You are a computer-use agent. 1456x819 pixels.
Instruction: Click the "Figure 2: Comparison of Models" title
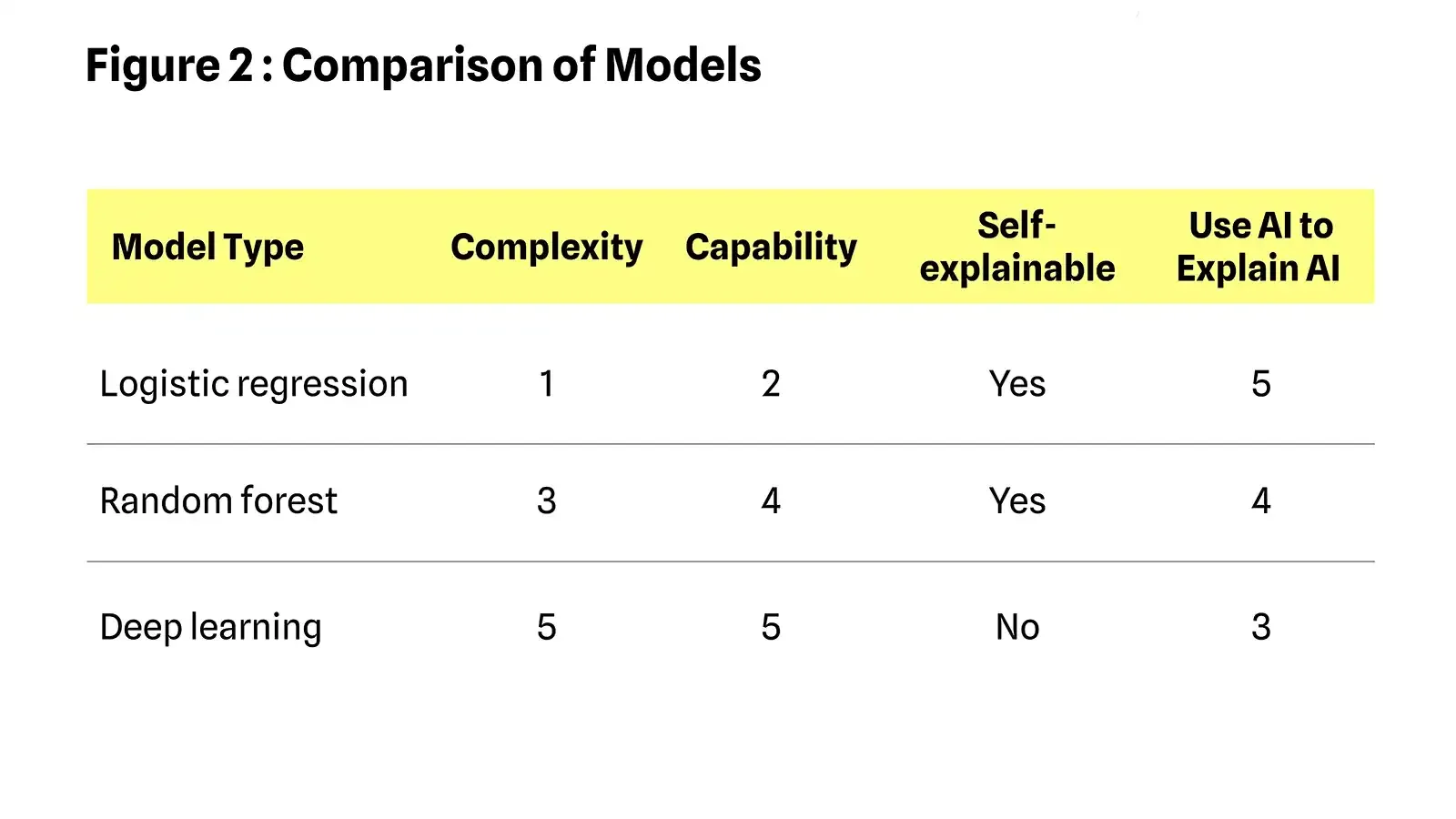click(423, 66)
